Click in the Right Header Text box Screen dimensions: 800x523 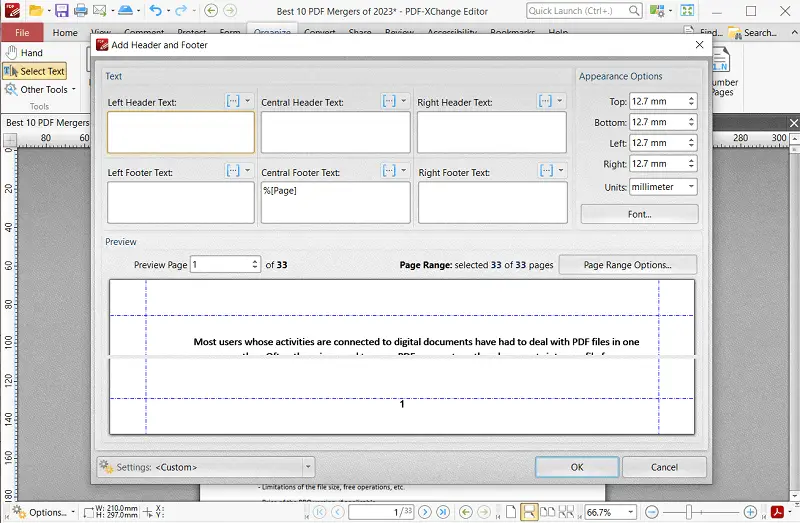click(x=492, y=132)
